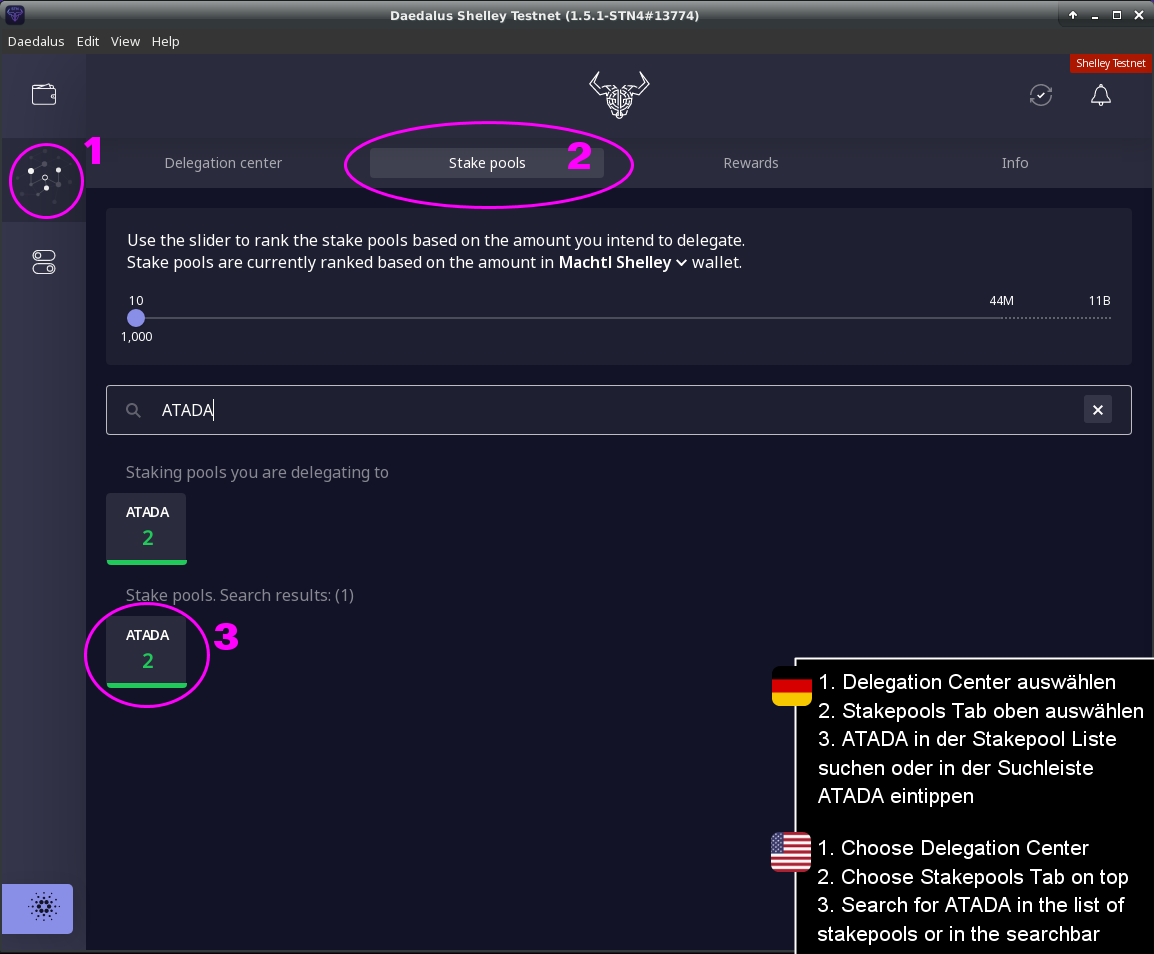1154x954 pixels.
Task: Click the Shelley Testnet badge
Action: 1110,63
